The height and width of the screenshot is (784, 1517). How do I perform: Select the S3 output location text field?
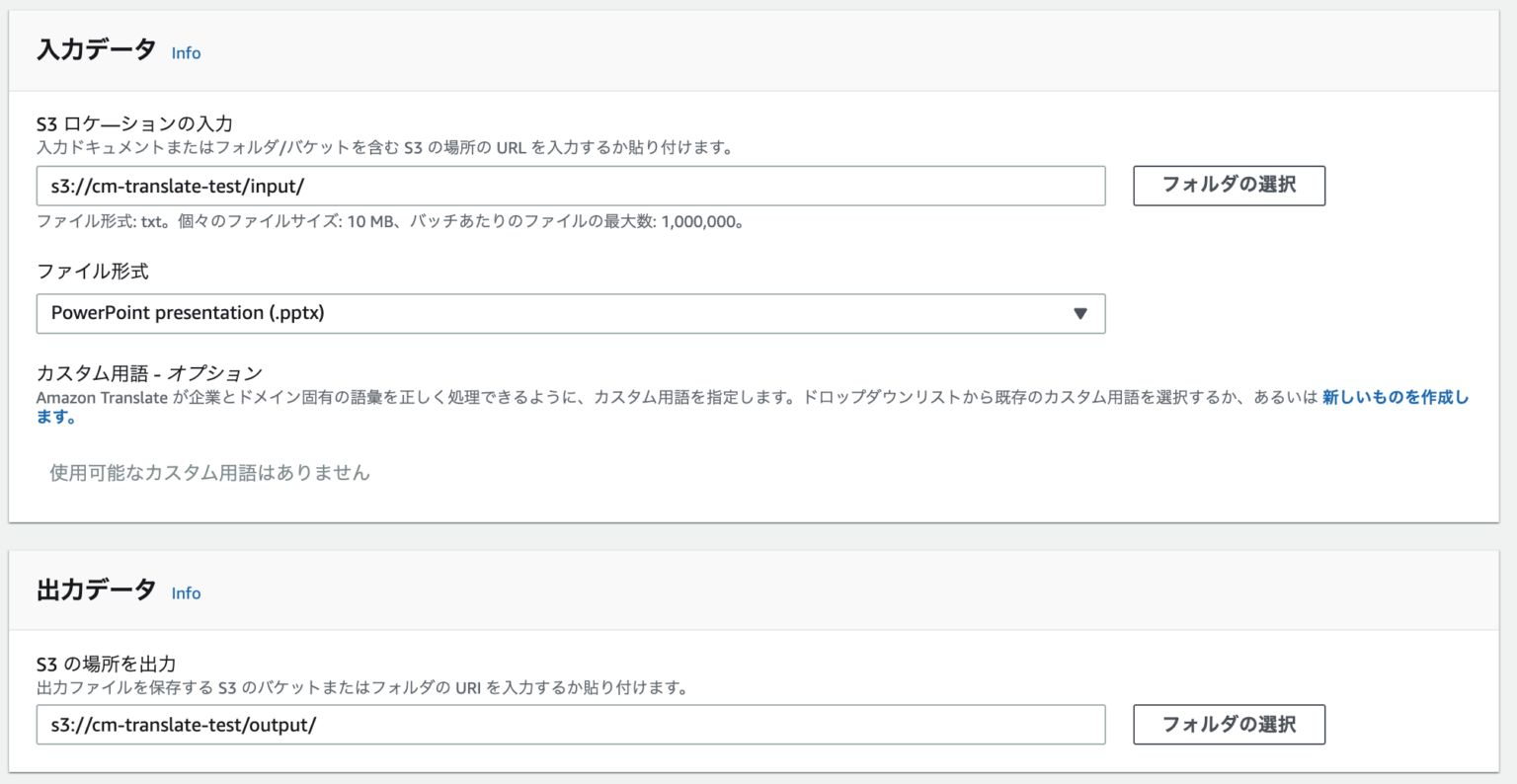(571, 724)
